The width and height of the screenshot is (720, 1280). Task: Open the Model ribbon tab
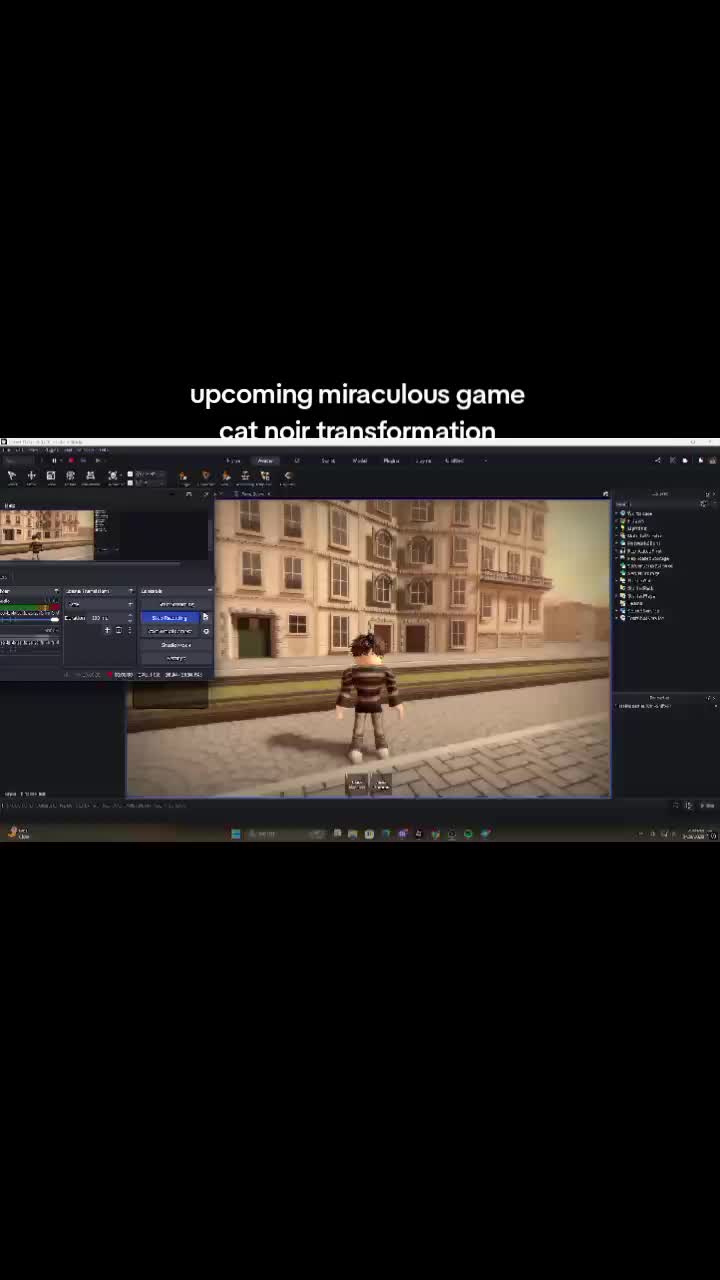point(359,461)
